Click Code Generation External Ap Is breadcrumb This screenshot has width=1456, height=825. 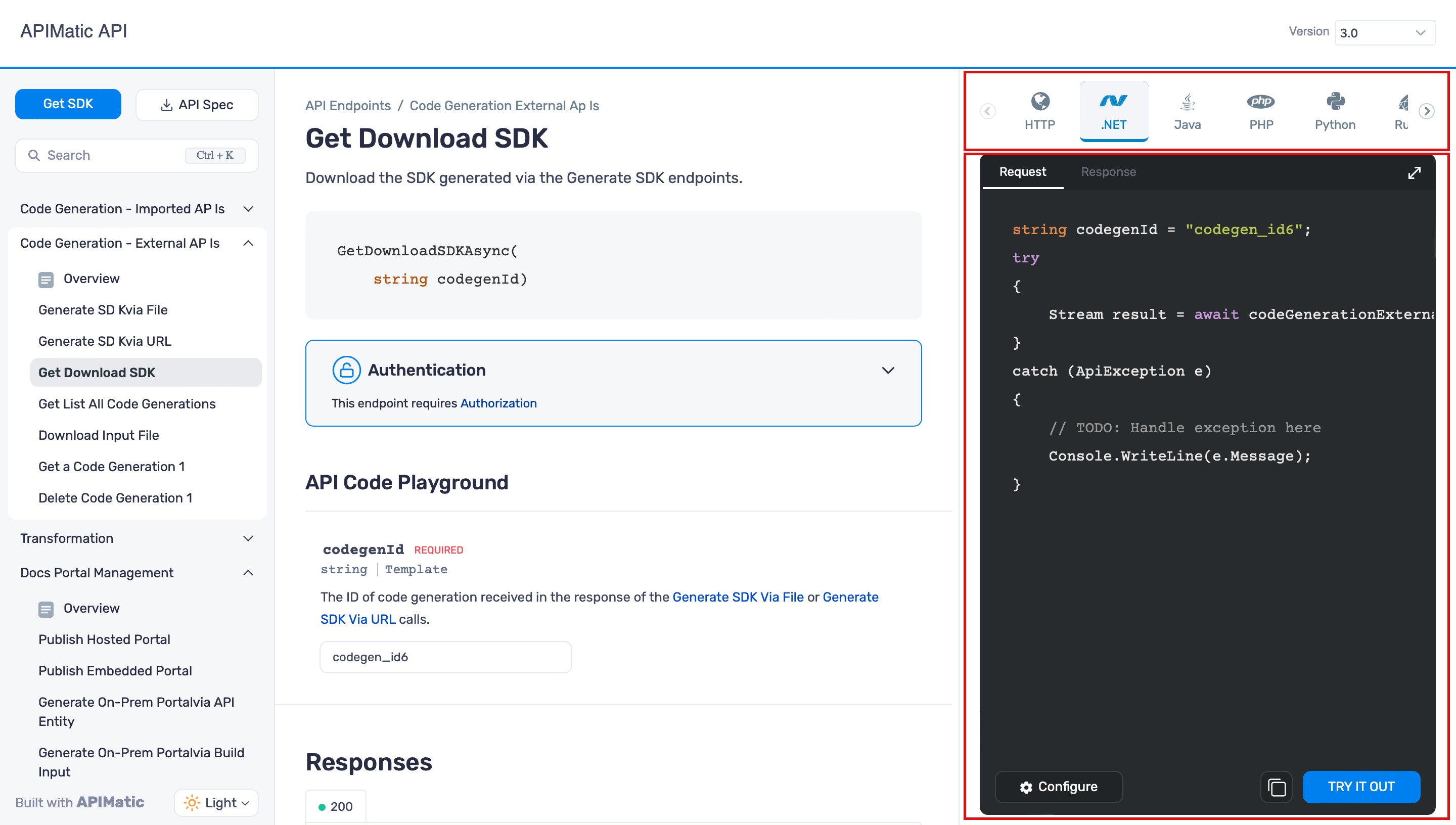pyautogui.click(x=504, y=105)
